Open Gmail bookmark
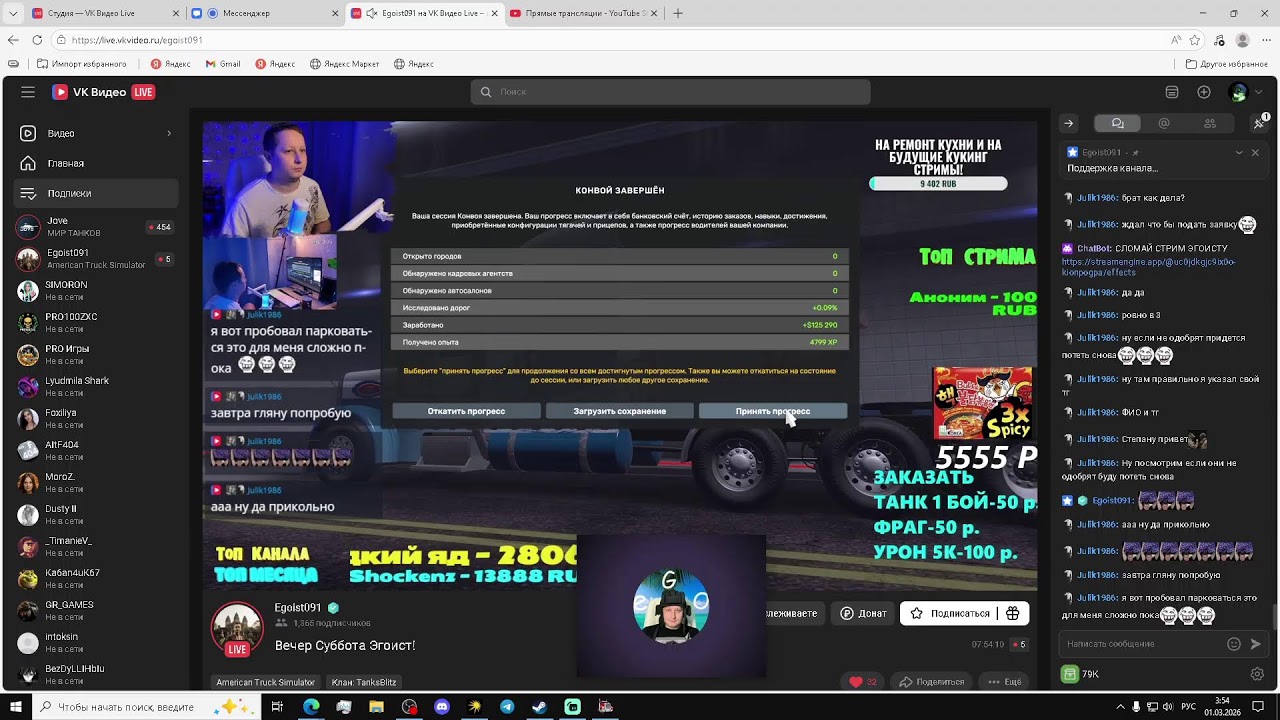Image resolution: width=1280 pixels, height=720 pixels. pyautogui.click(x=223, y=64)
